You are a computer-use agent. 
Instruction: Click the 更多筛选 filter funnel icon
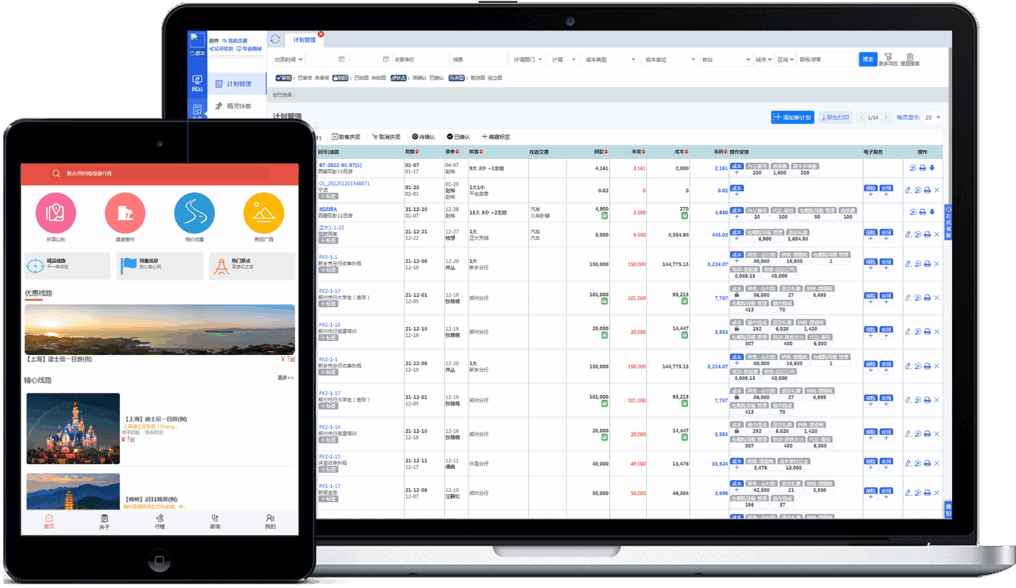[x=888, y=59]
